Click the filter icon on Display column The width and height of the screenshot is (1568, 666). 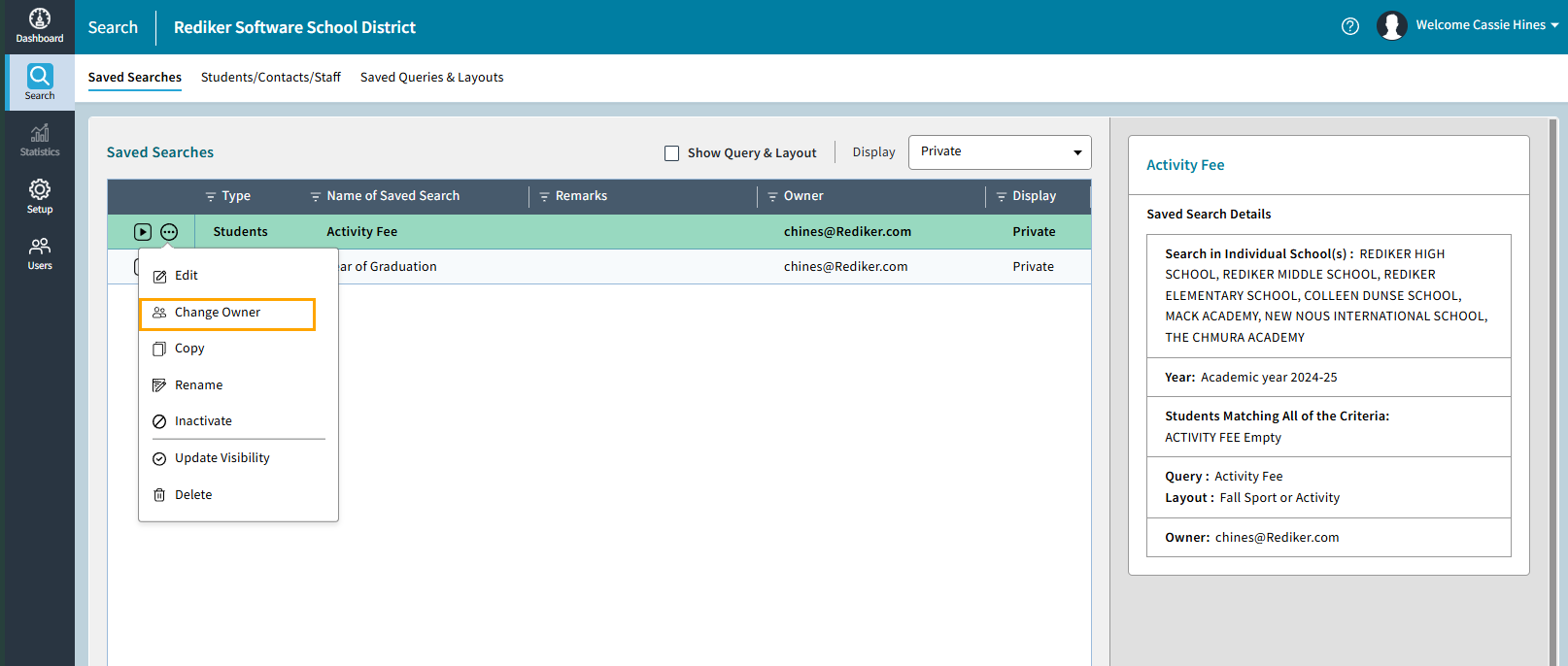point(1001,196)
